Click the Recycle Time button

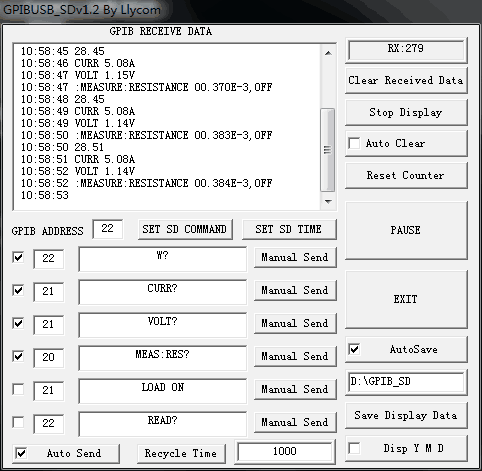[181, 454]
